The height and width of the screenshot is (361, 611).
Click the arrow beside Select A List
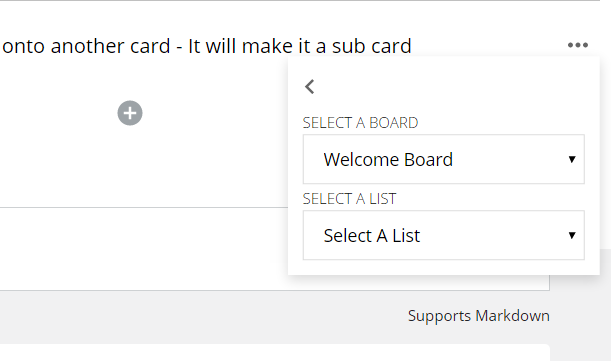(x=572, y=235)
